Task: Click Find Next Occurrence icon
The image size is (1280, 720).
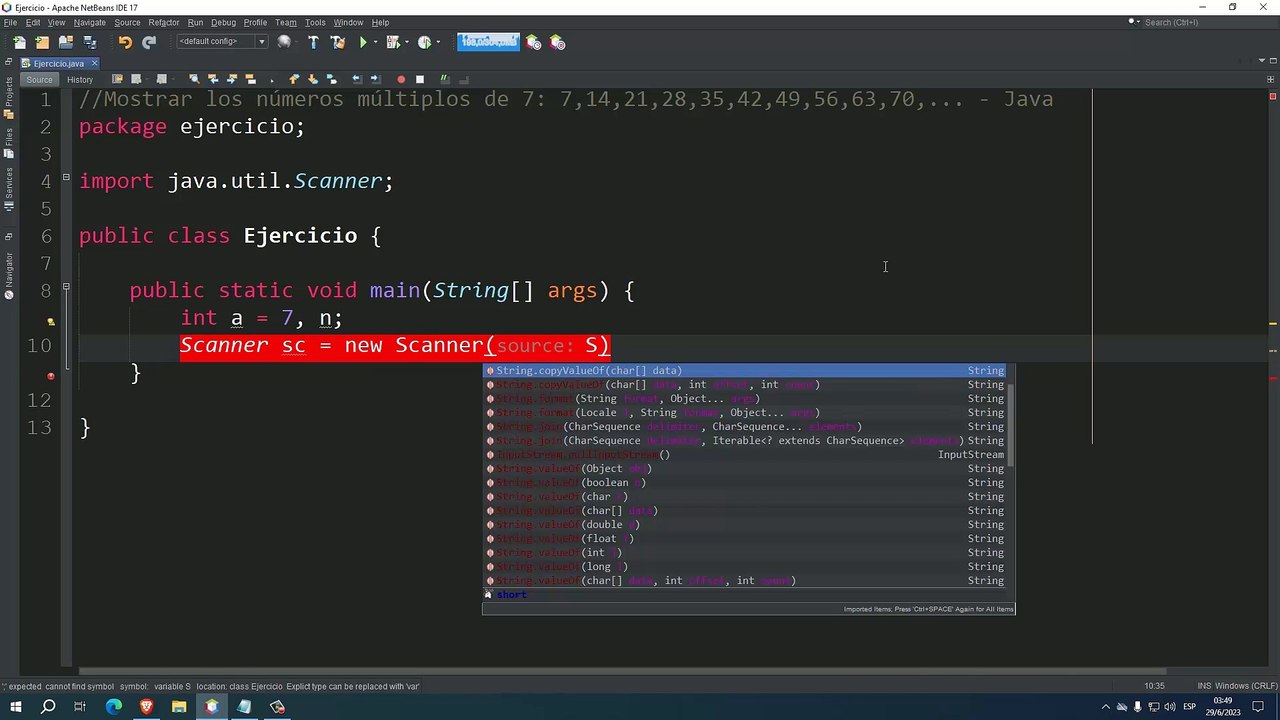Action: click(232, 79)
